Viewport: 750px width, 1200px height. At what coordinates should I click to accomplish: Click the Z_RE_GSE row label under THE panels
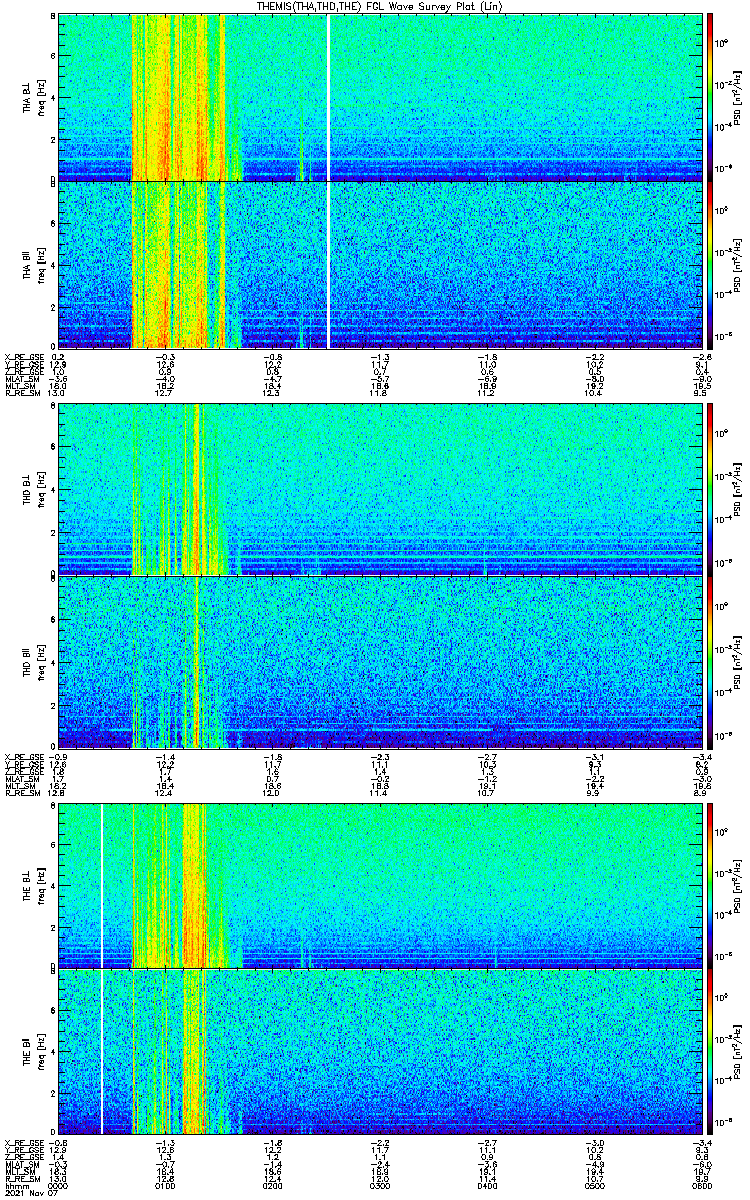click(x=22, y=1156)
